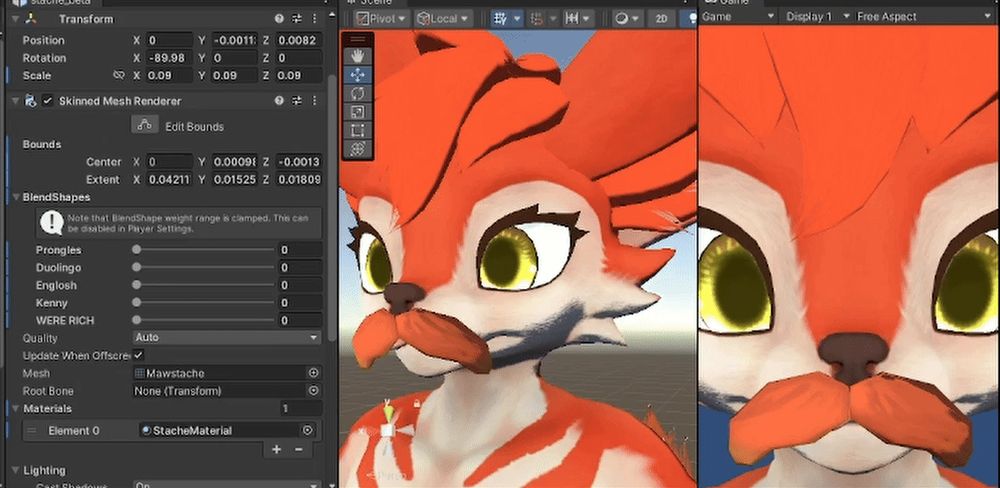
Task: Open Mesh object picker circle icon
Action: click(314, 373)
